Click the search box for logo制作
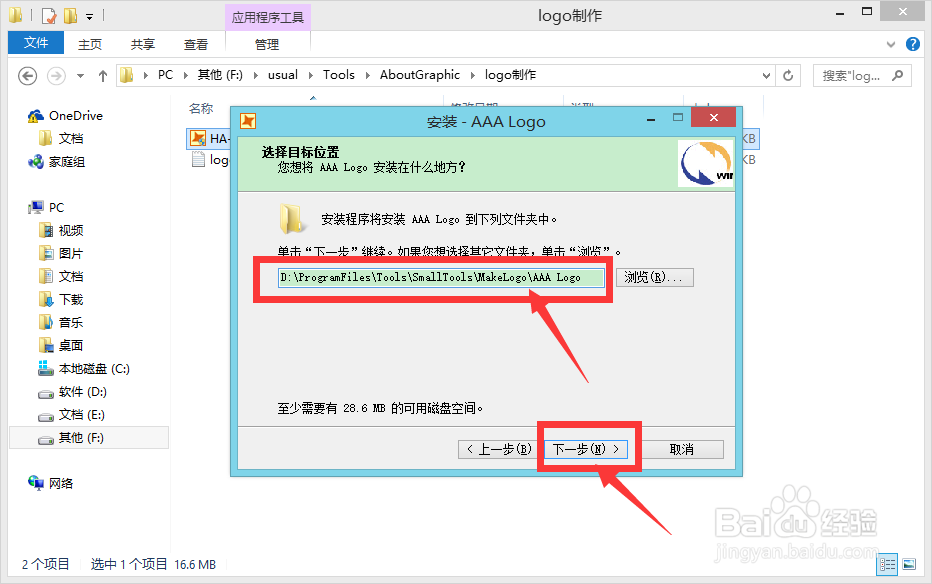 pyautogui.click(x=862, y=75)
